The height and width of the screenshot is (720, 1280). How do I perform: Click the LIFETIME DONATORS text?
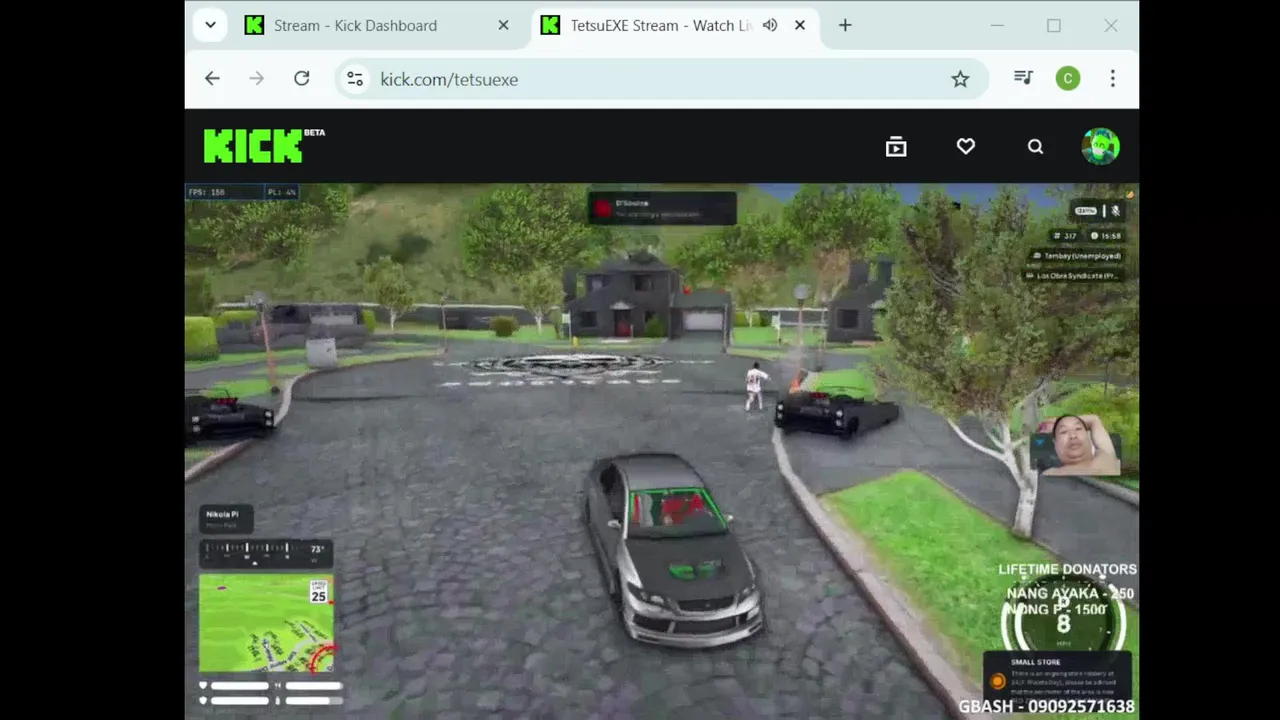click(1067, 569)
